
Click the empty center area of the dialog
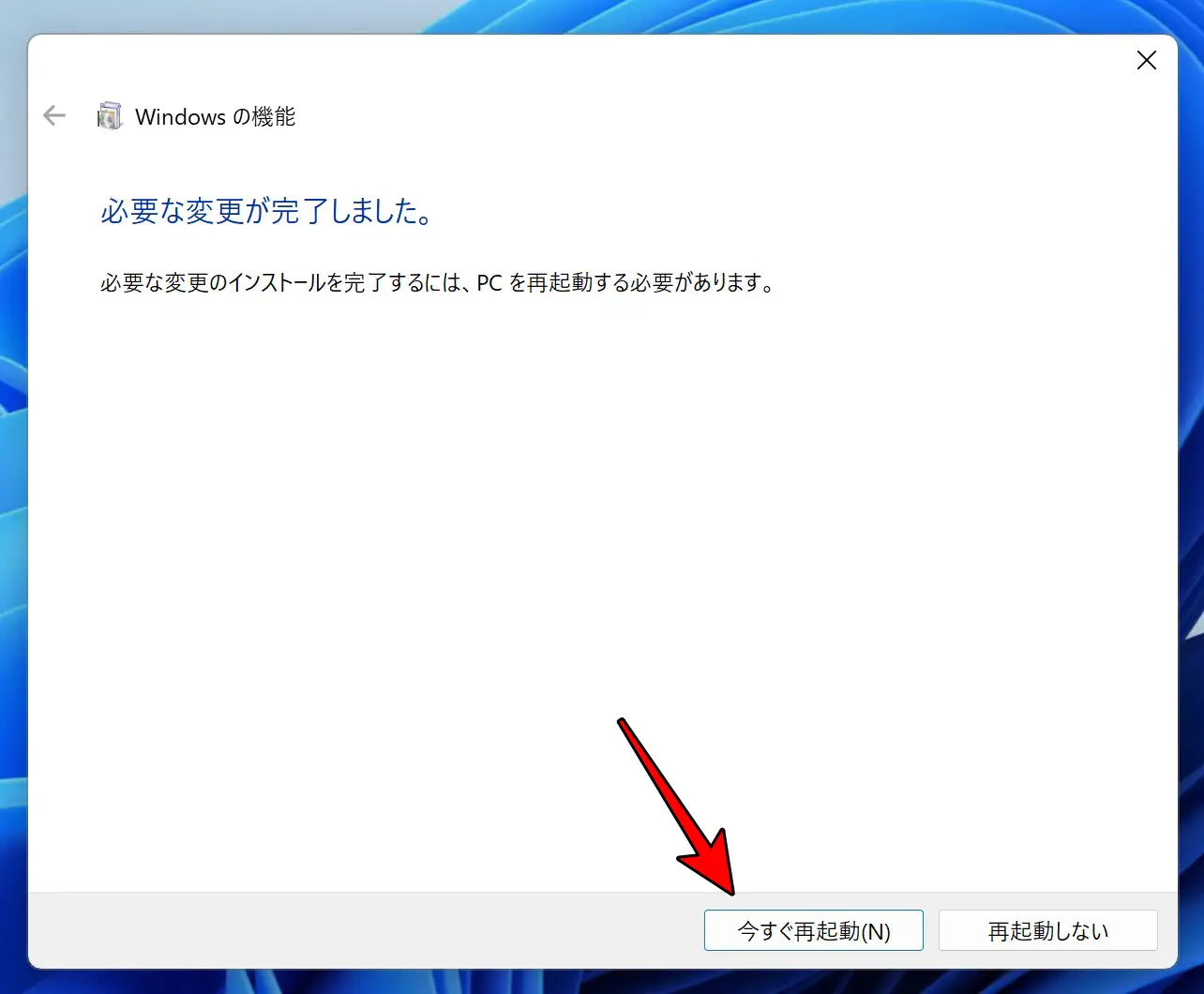click(600, 563)
